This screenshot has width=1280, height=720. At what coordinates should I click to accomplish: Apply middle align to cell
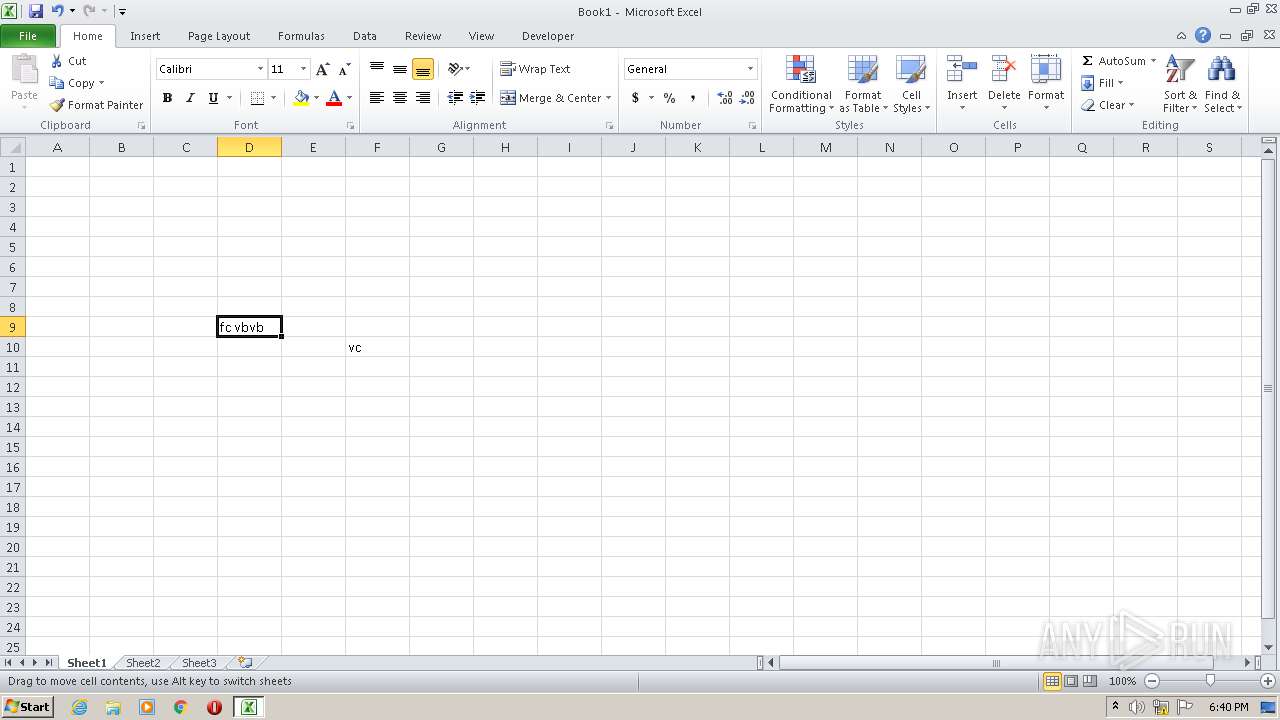[x=400, y=69]
